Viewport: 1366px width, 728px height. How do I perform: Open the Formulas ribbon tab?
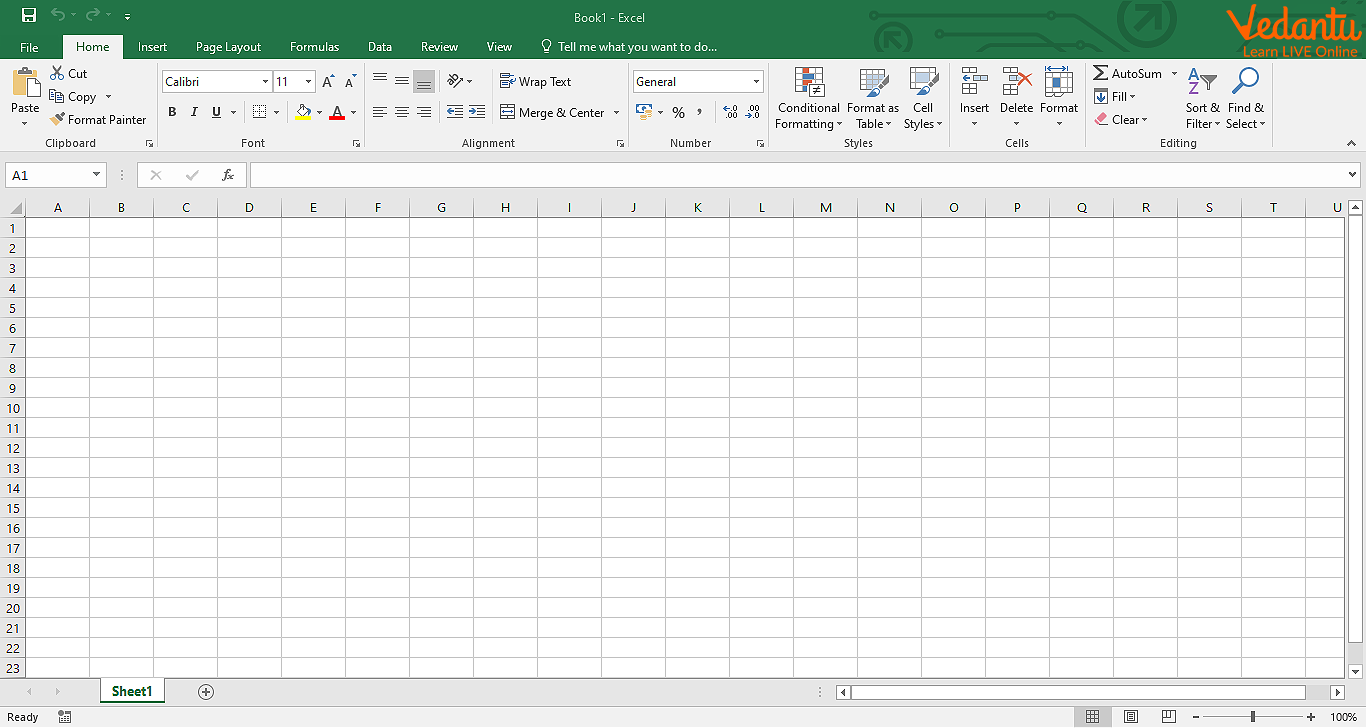[x=314, y=47]
